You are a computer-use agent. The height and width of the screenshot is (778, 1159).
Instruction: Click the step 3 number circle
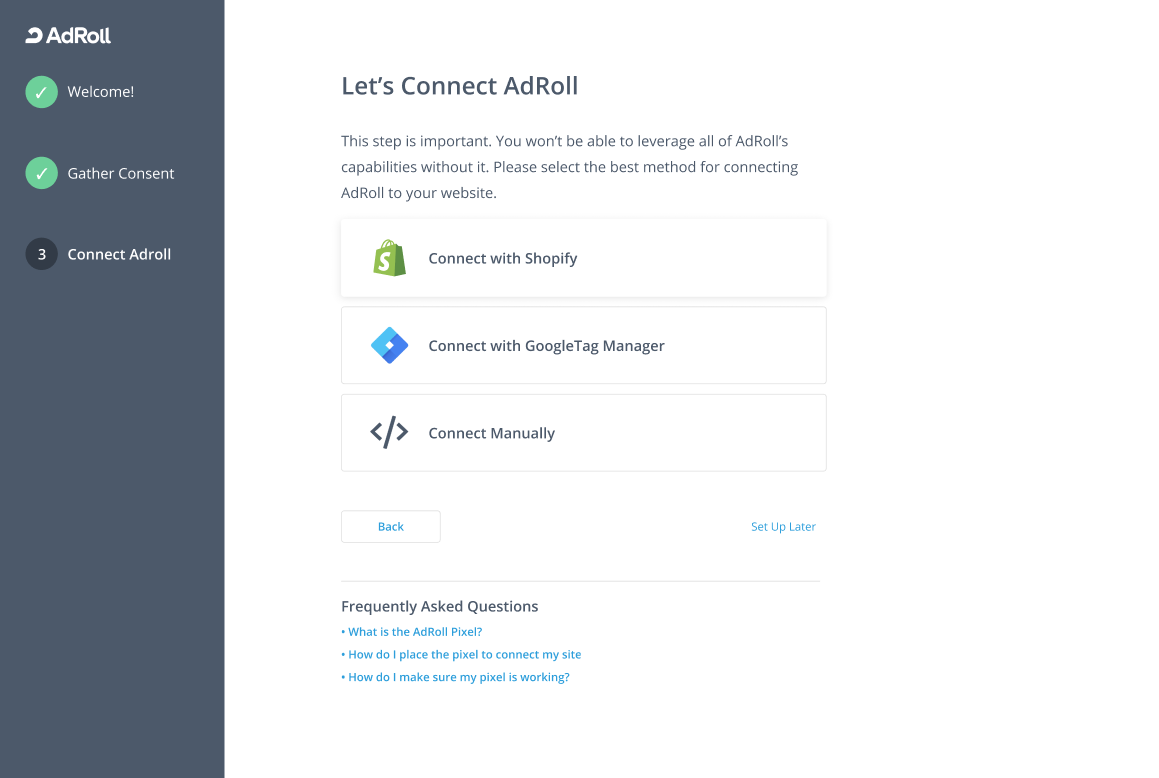tap(41, 254)
